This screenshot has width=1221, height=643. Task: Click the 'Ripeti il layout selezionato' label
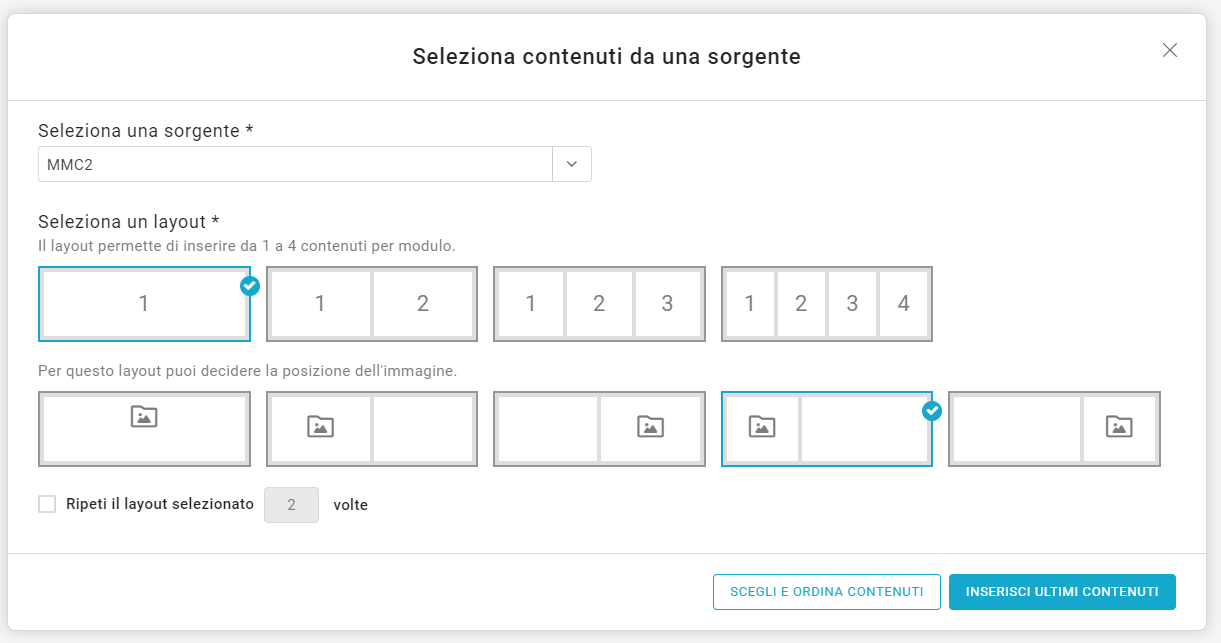[160, 504]
